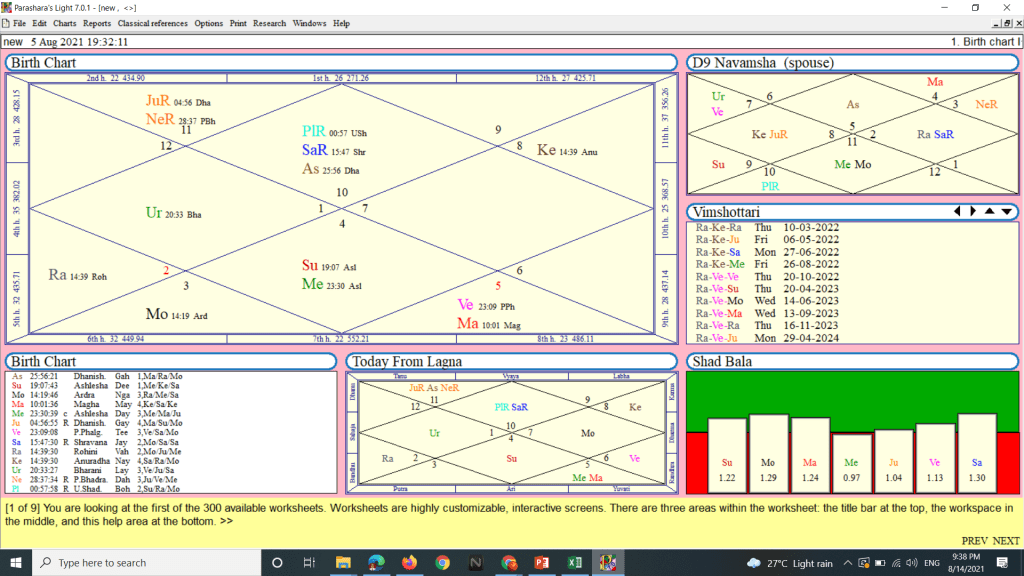Screen dimensions: 1024x576
Task: Open File Explorer from the taskbar
Action: (x=342, y=562)
